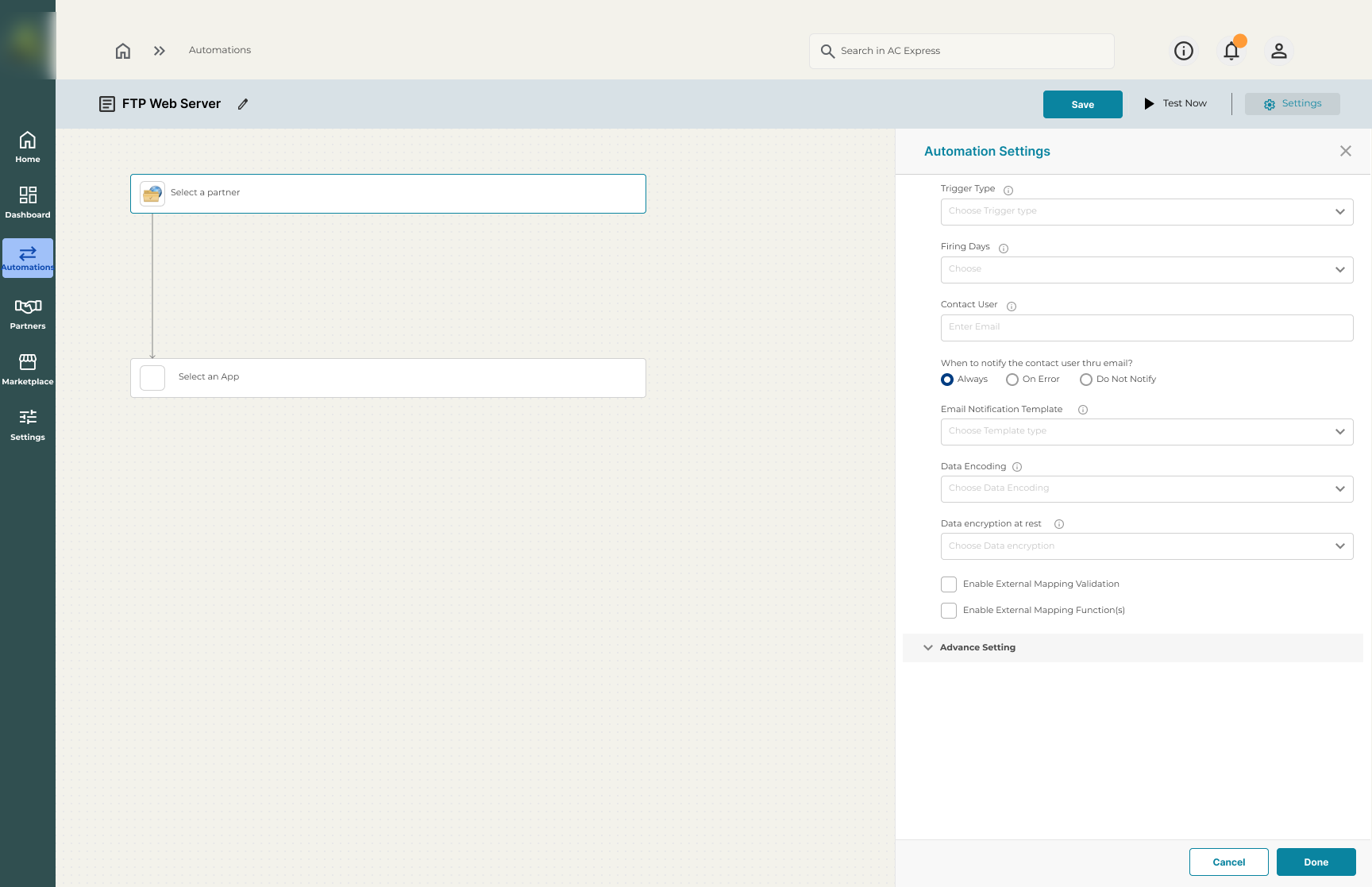The image size is (1372, 887).
Task: Click the partner folder icon in workflow
Action: (x=152, y=194)
